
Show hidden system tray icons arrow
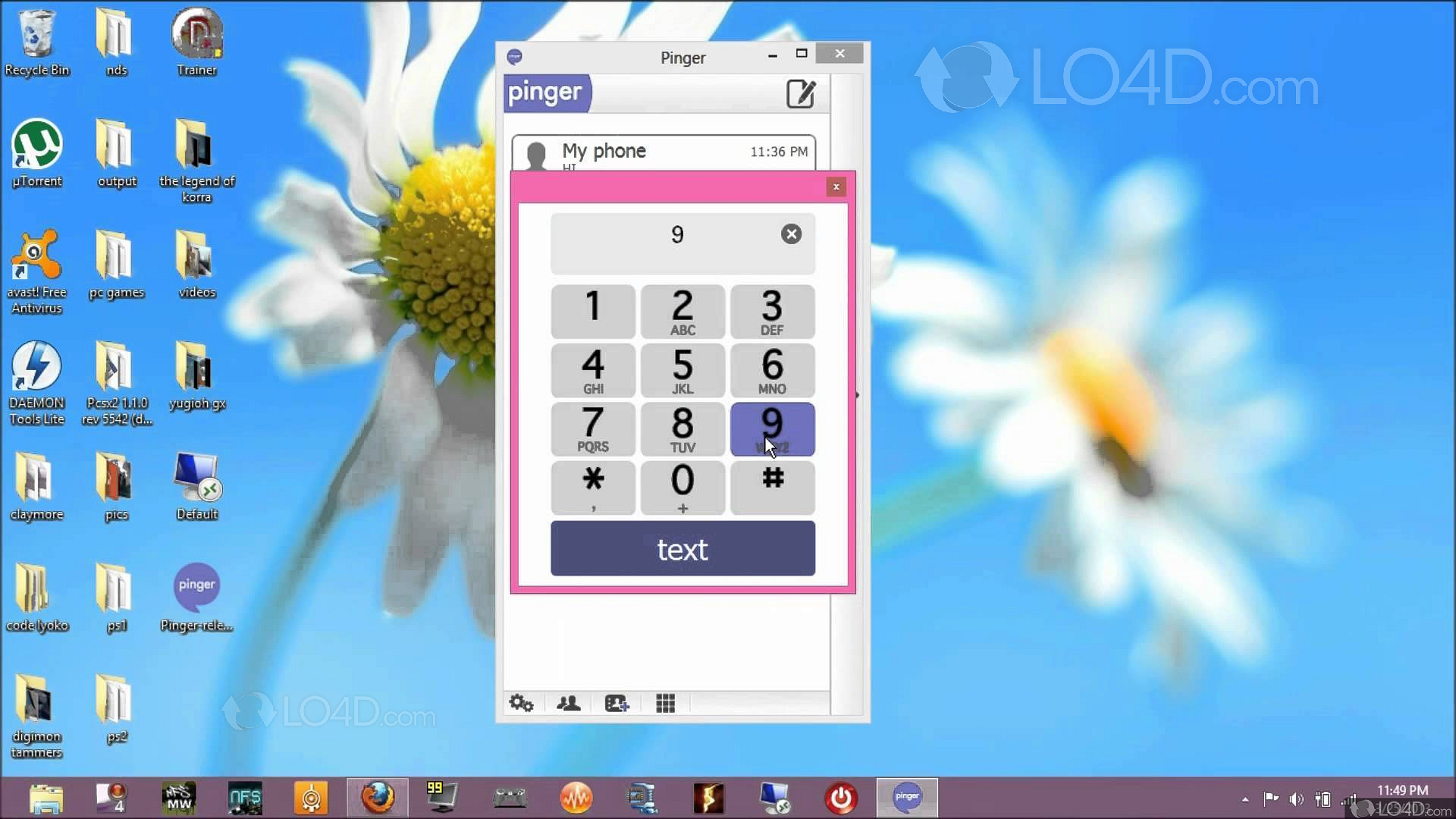[x=1245, y=799]
